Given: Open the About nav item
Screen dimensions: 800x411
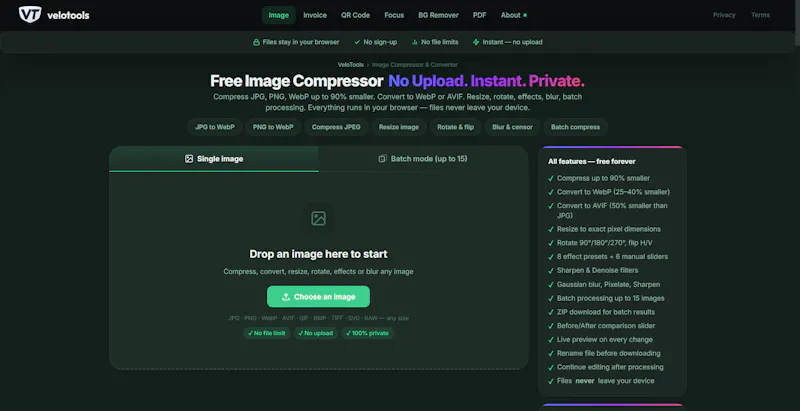Looking at the screenshot, I should (513, 15).
